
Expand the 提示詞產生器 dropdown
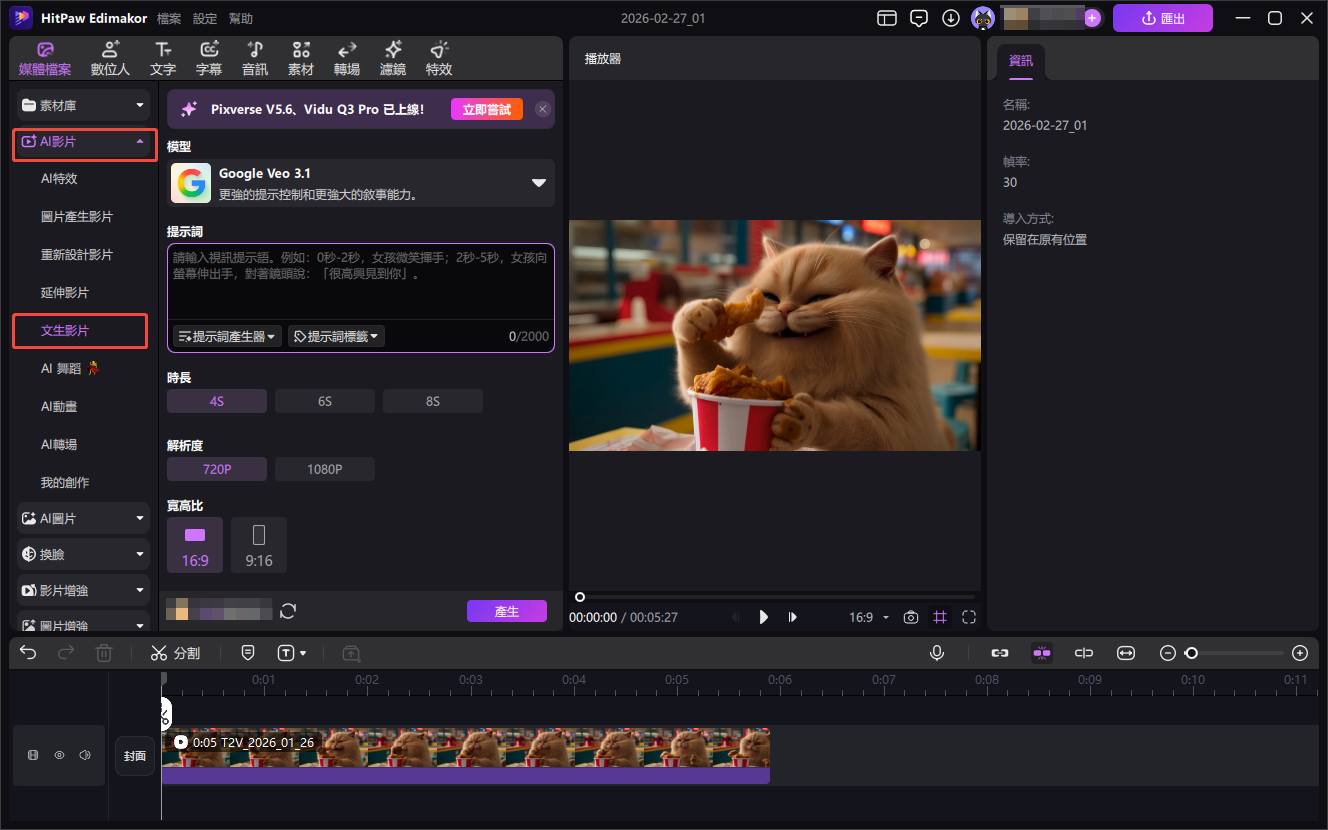pos(227,337)
